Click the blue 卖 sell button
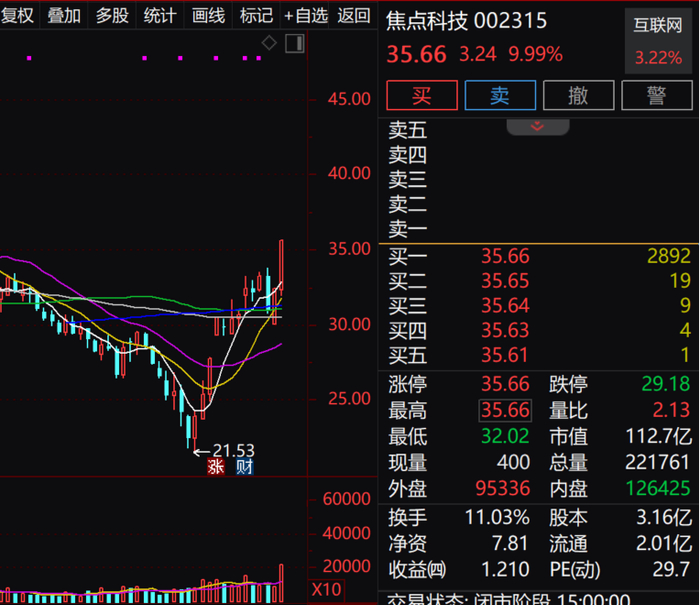The height and width of the screenshot is (605, 700). [x=500, y=95]
